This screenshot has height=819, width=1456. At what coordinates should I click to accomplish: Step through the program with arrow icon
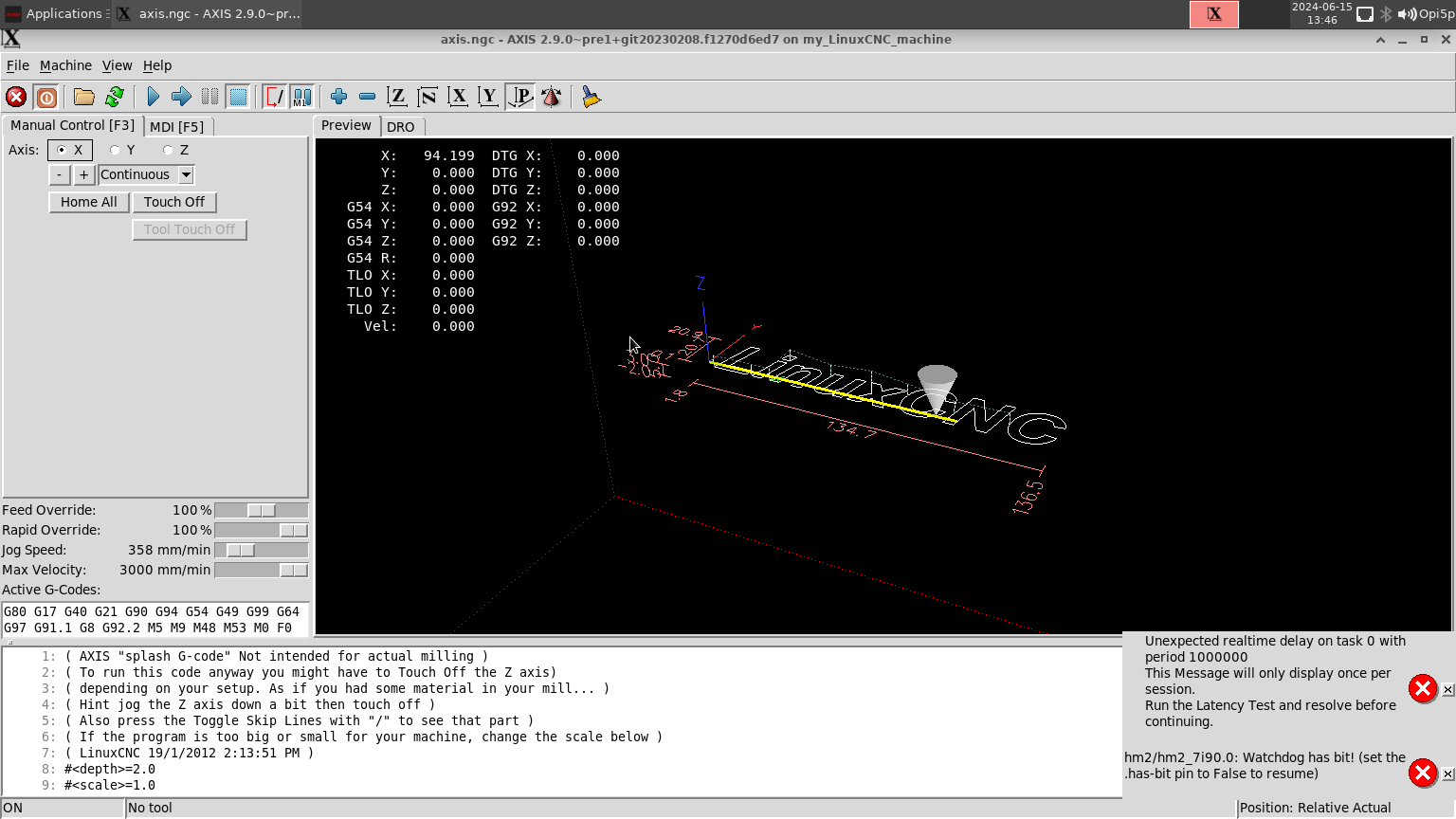pyautogui.click(x=181, y=97)
